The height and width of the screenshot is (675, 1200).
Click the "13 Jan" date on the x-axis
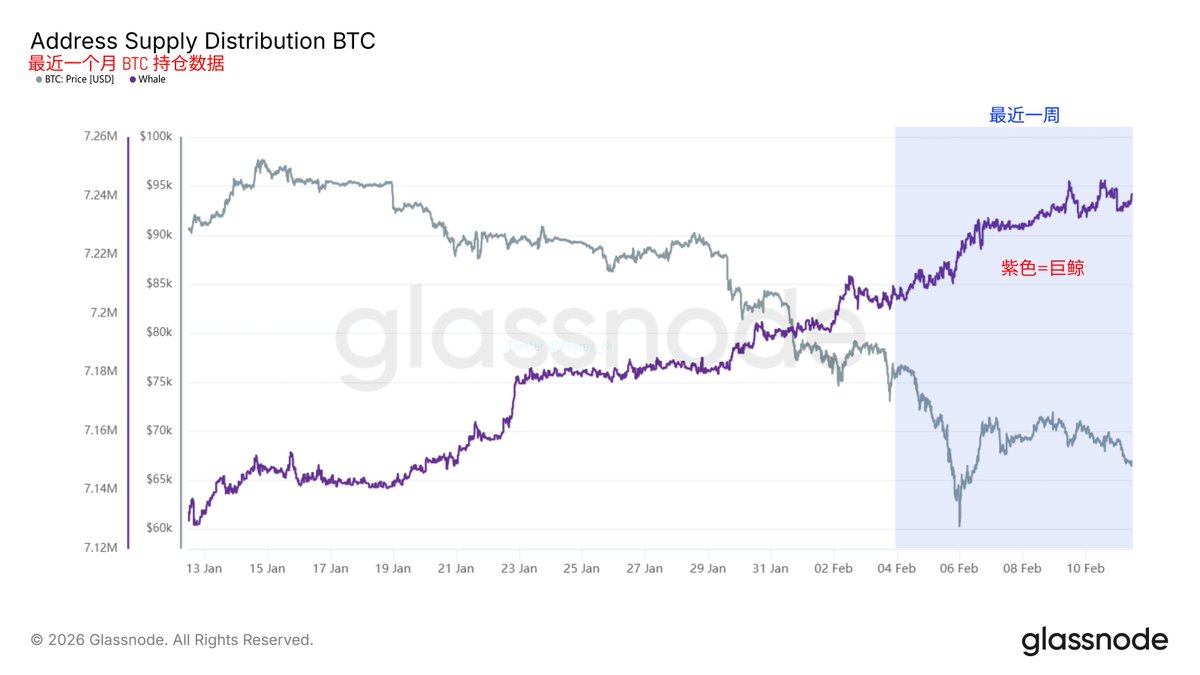203,568
